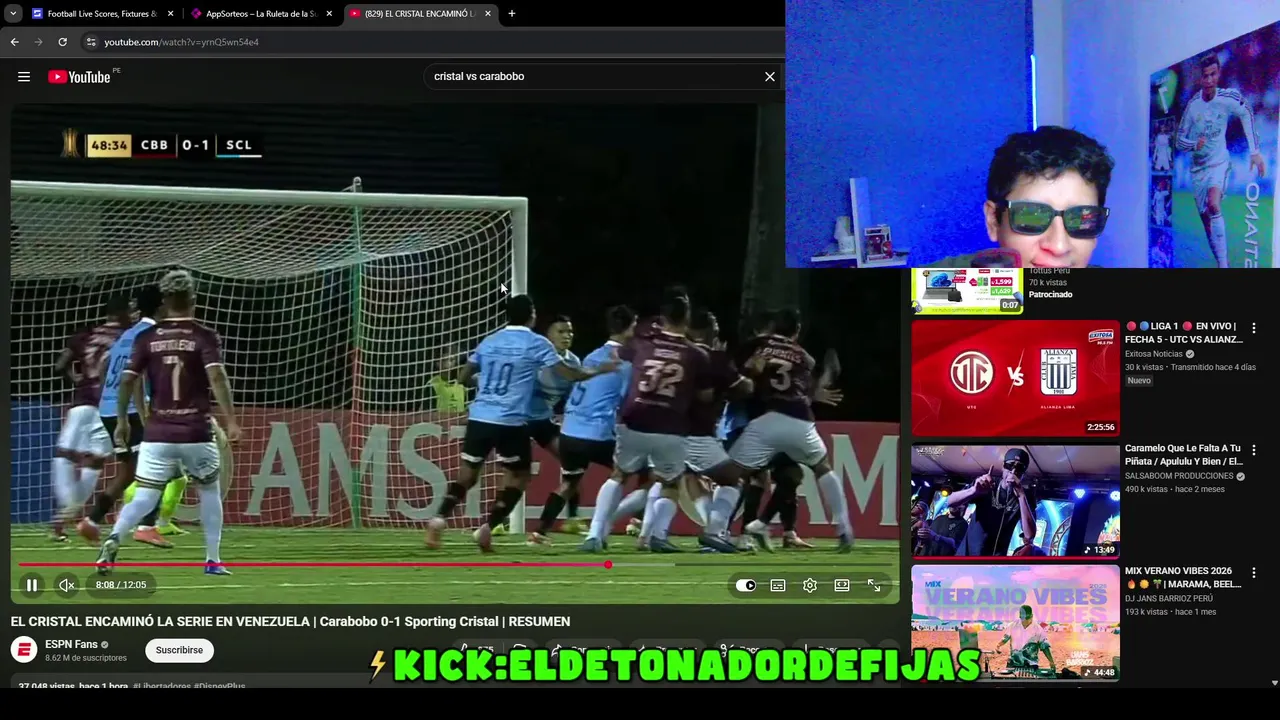The height and width of the screenshot is (720, 1280).
Task: Enter fullscreen with the player icon
Action: 874,585
